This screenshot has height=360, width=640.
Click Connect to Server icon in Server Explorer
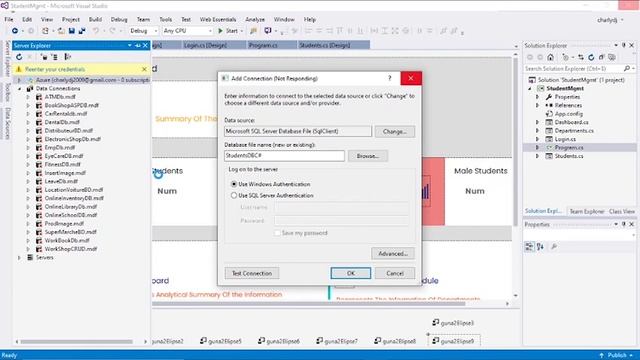tap(55, 57)
